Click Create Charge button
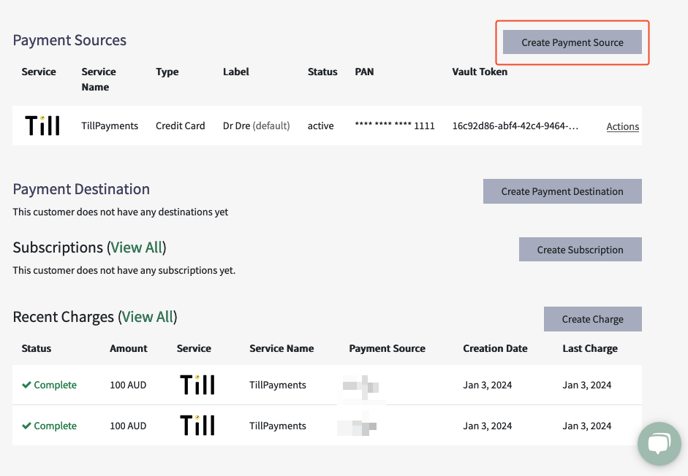 593,319
